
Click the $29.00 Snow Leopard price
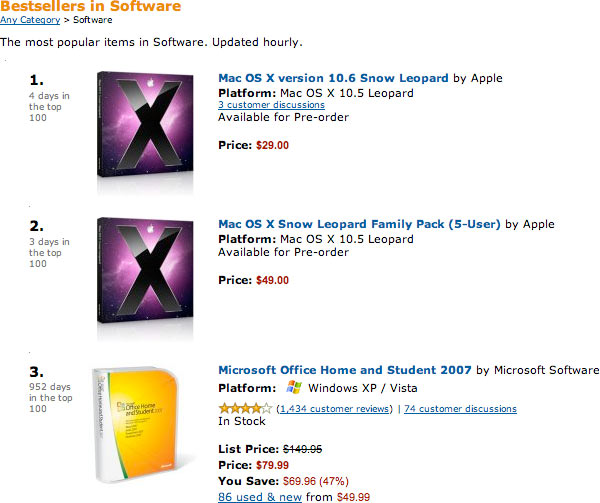tap(272, 145)
